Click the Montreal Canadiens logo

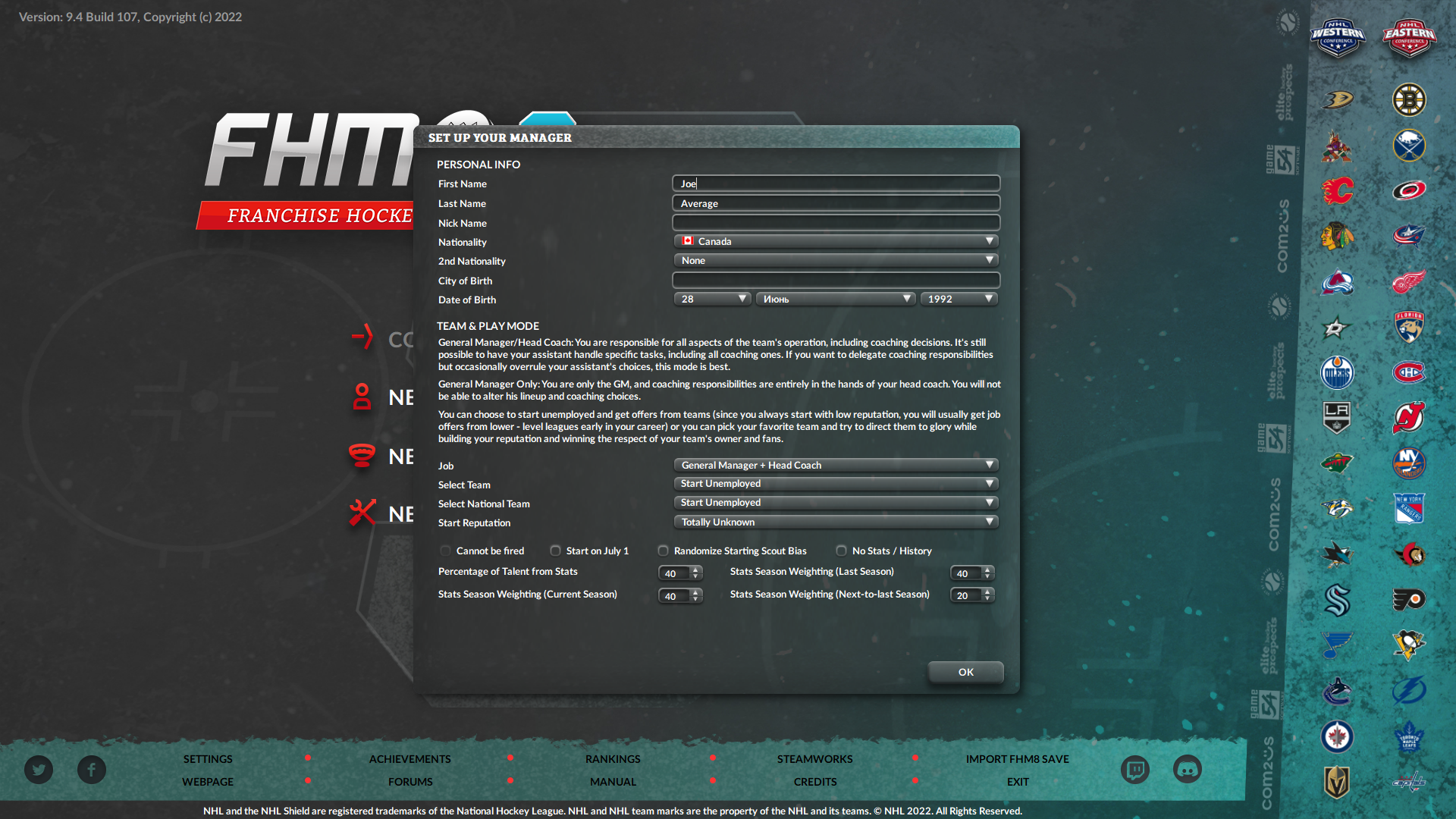click(1409, 372)
